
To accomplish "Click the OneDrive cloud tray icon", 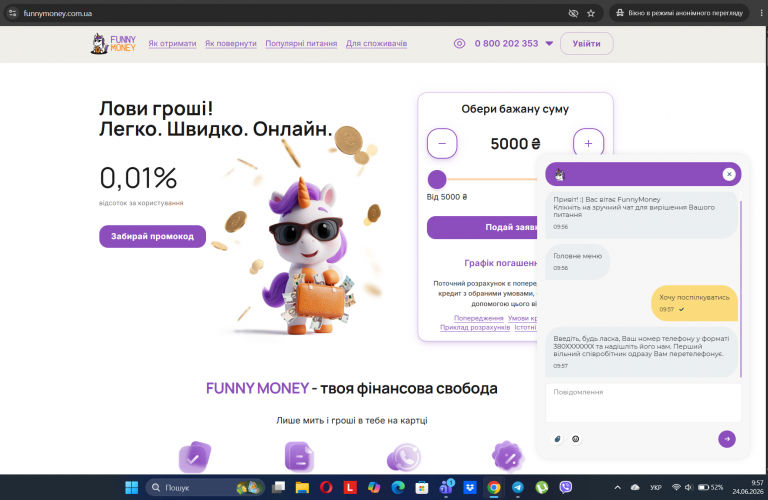I will 635,487.
